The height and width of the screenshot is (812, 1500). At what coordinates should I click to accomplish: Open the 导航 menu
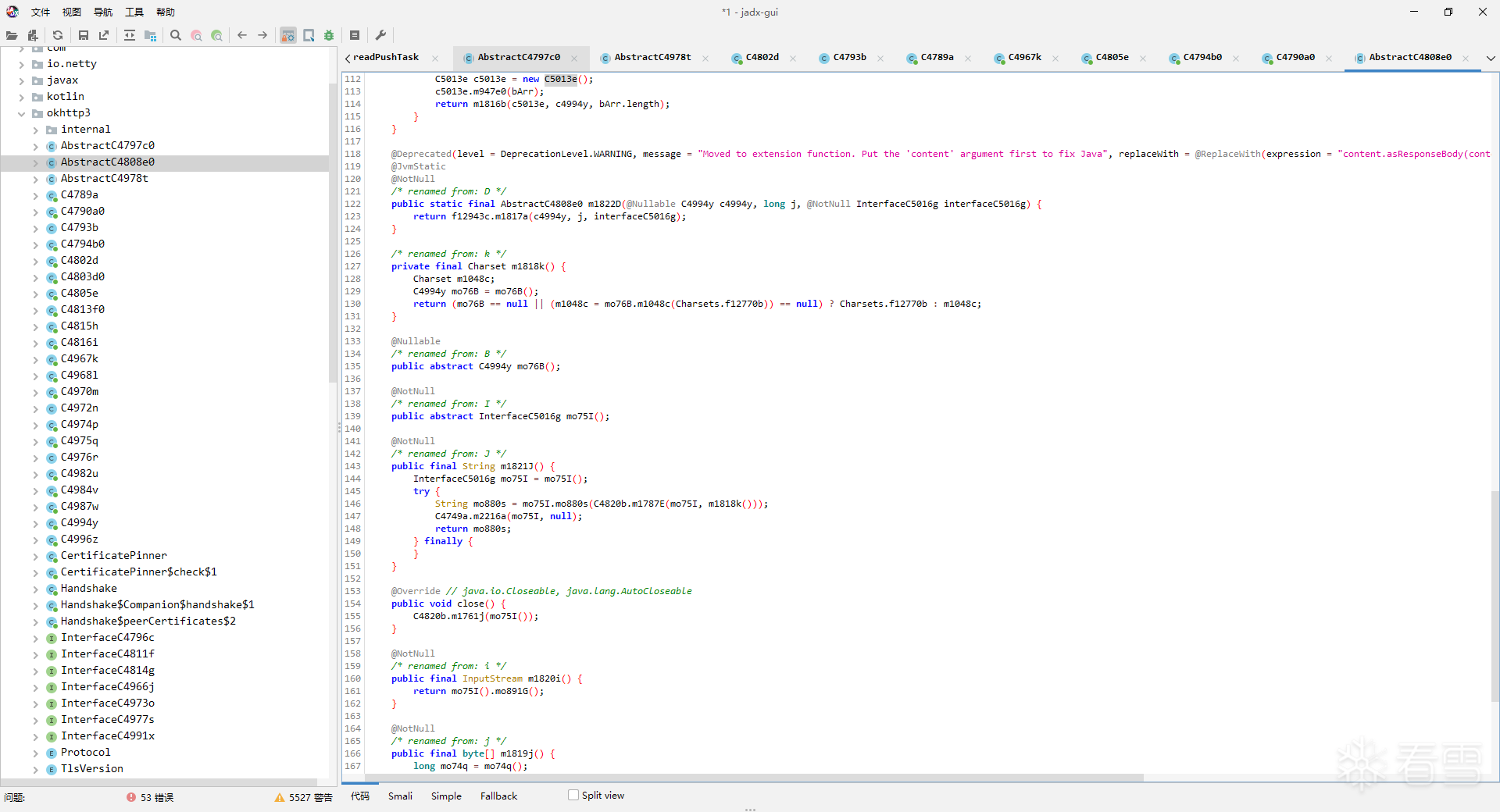tap(103, 12)
